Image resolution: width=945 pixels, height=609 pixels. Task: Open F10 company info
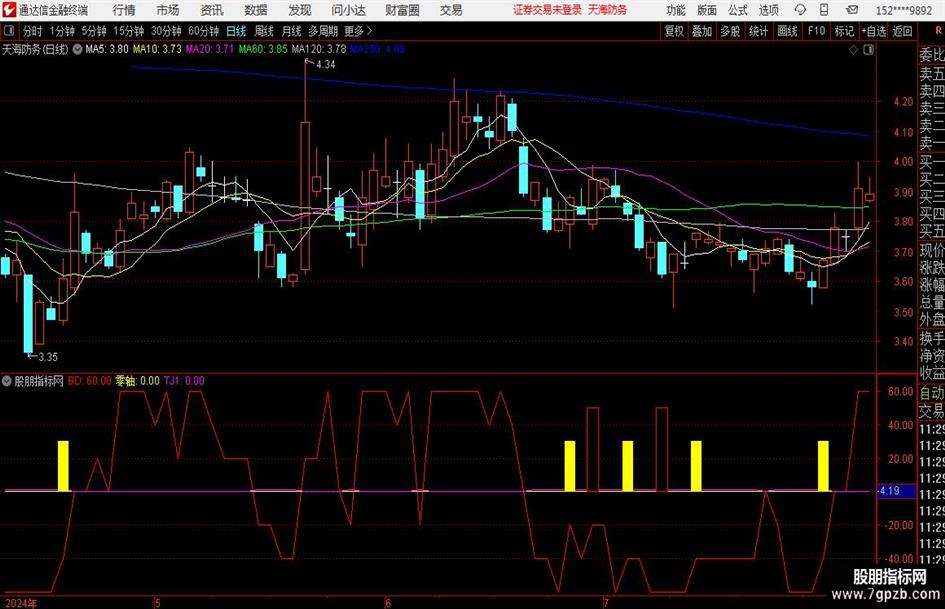tap(817, 31)
